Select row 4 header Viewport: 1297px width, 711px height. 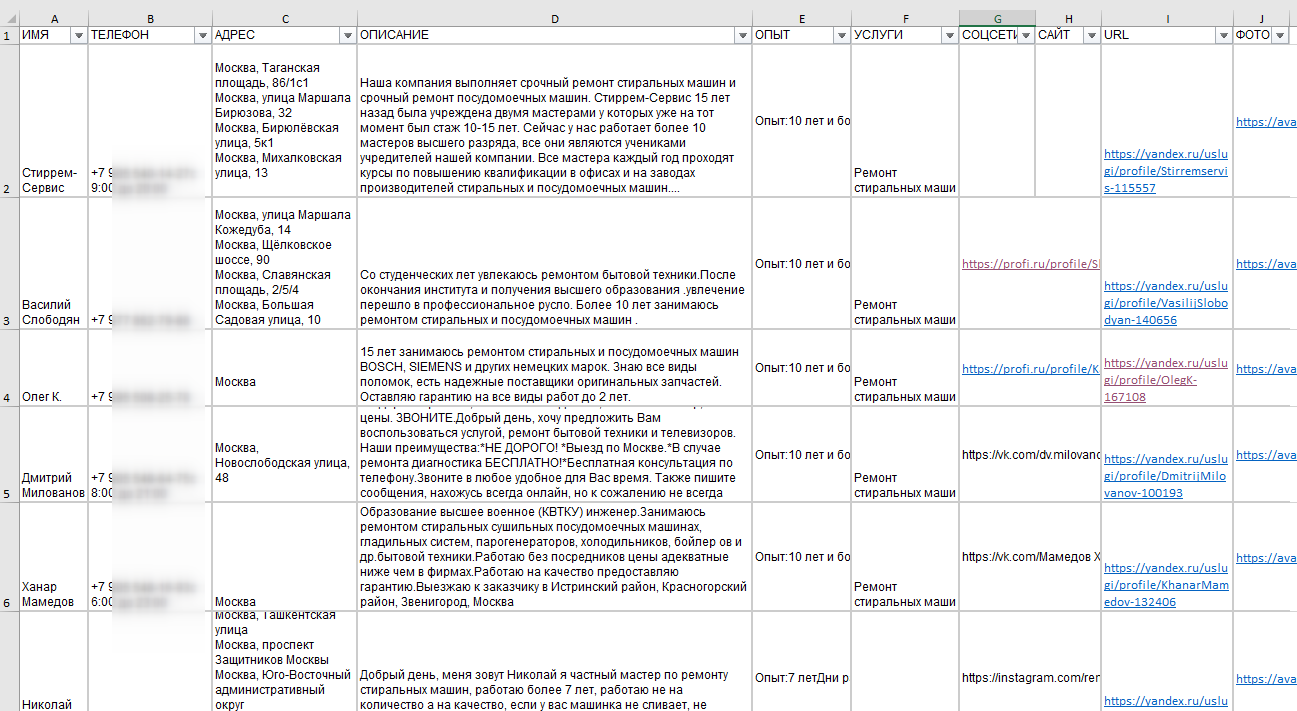coord(9,367)
